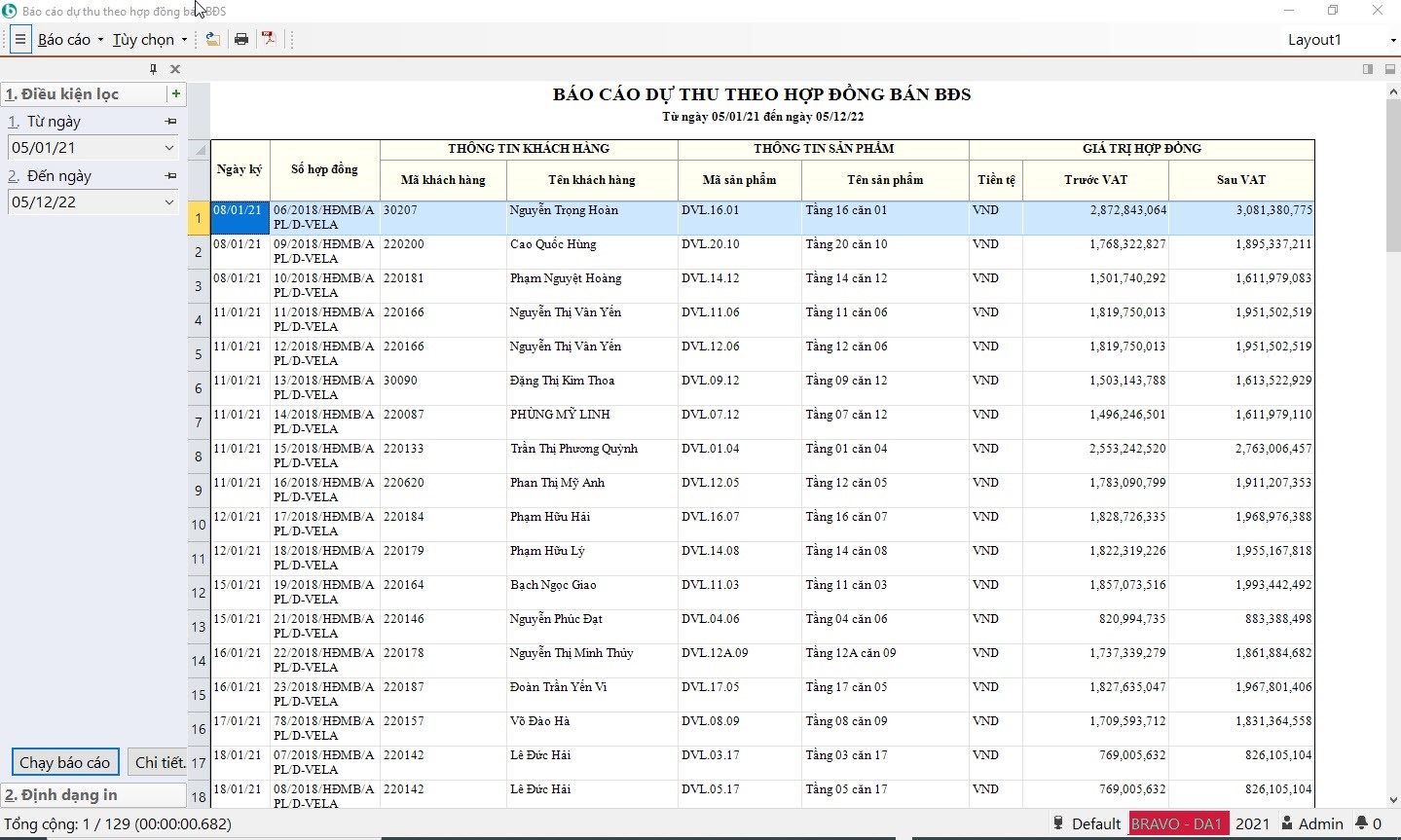Viewport: 1401px width, 840px height.
Task: Select row header number 12
Action: click(199, 593)
